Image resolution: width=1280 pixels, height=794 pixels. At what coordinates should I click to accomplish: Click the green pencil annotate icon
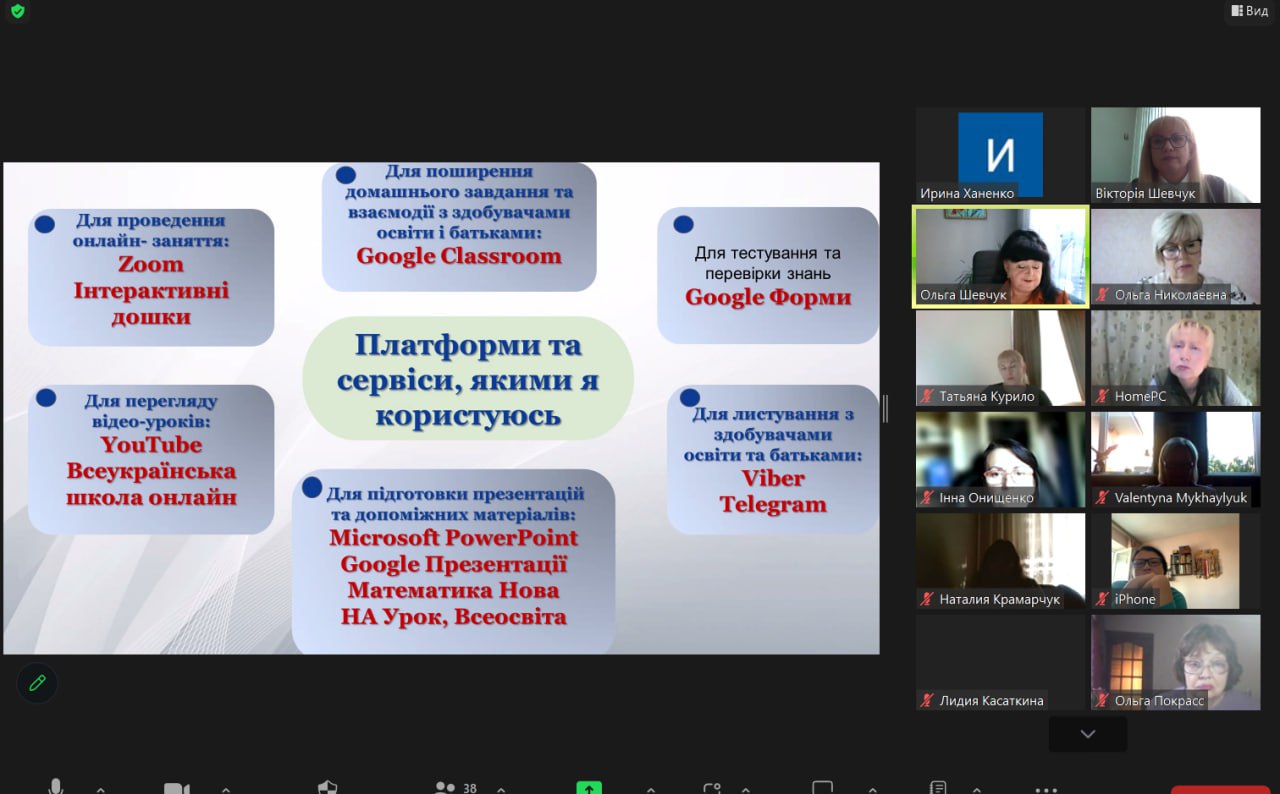tap(37, 684)
